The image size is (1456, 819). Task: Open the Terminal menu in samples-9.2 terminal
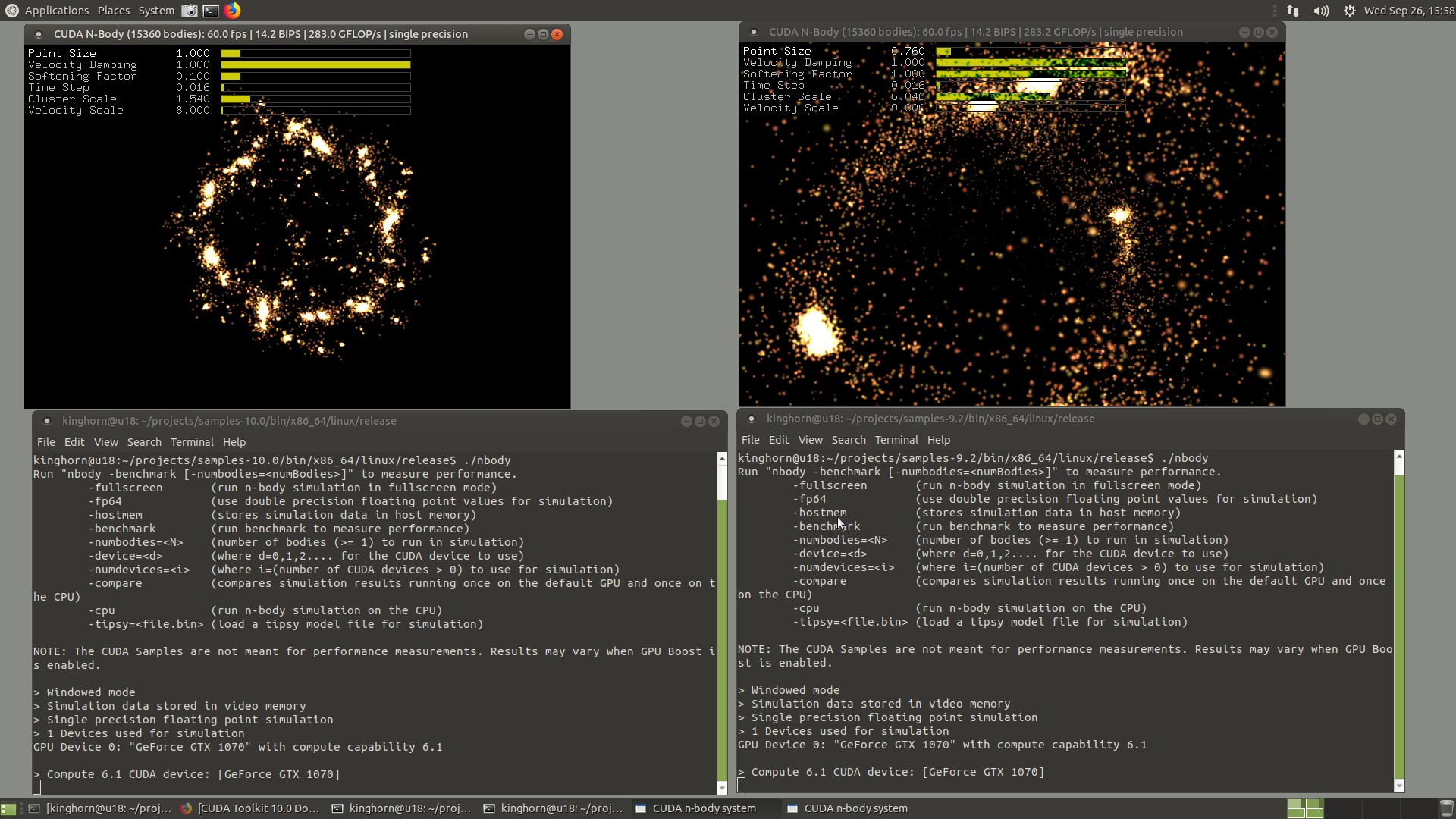tap(896, 440)
